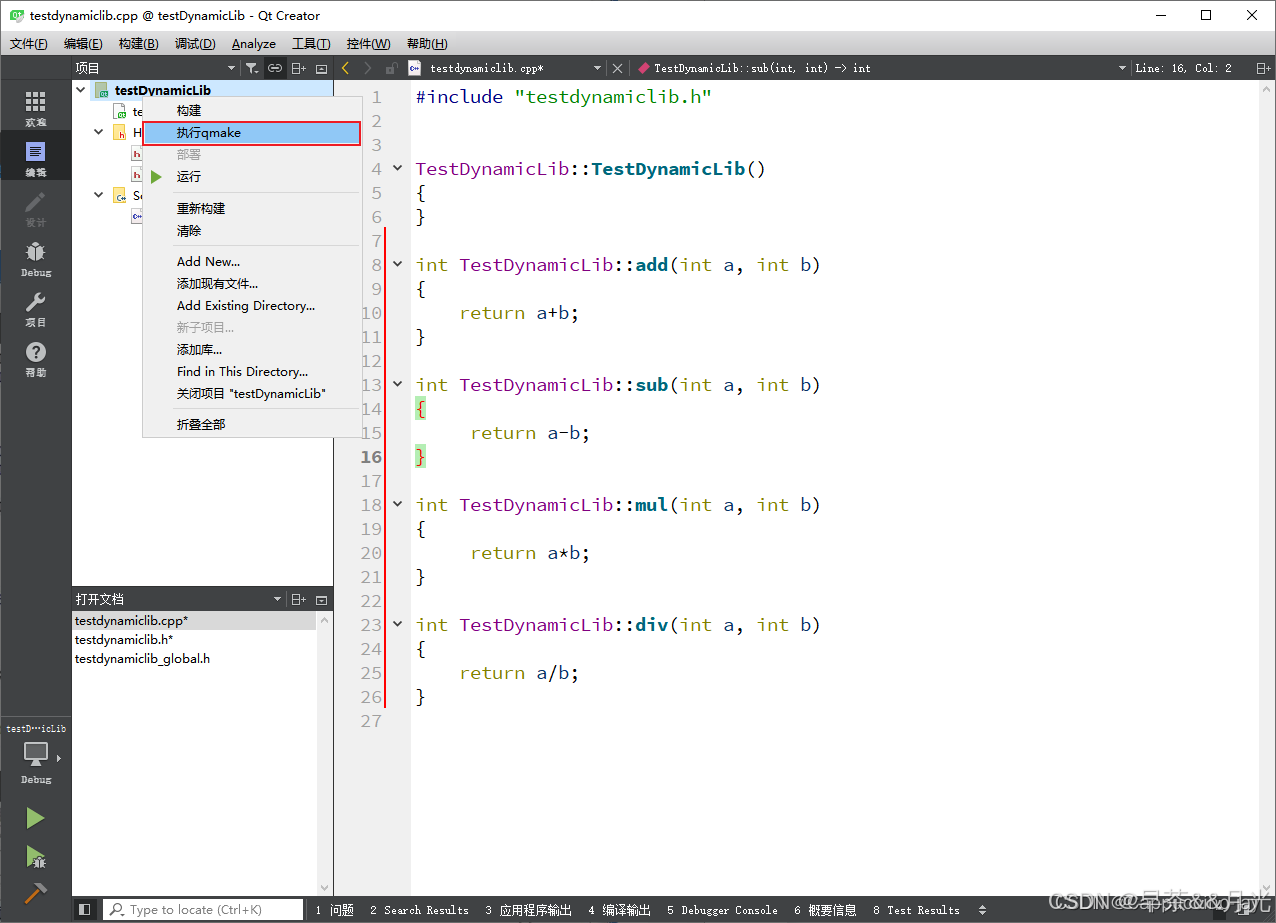
Task: Fold the sub function at line 13
Action: pyautogui.click(x=397, y=385)
